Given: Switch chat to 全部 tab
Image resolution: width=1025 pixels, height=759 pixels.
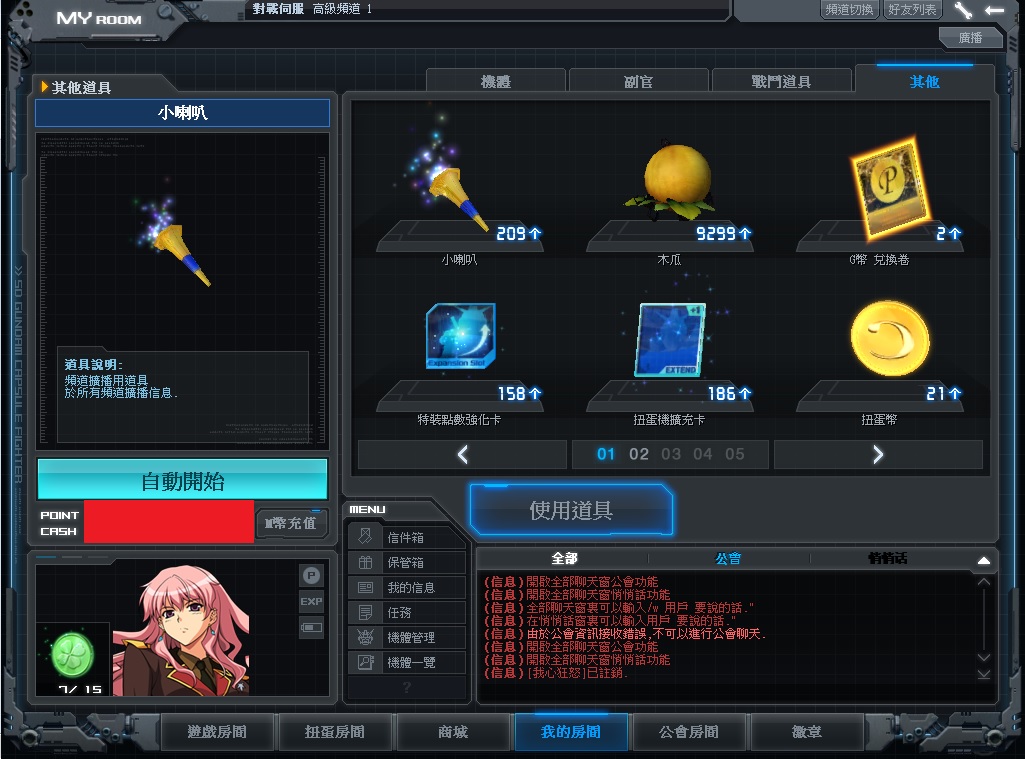Looking at the screenshot, I should (x=564, y=558).
